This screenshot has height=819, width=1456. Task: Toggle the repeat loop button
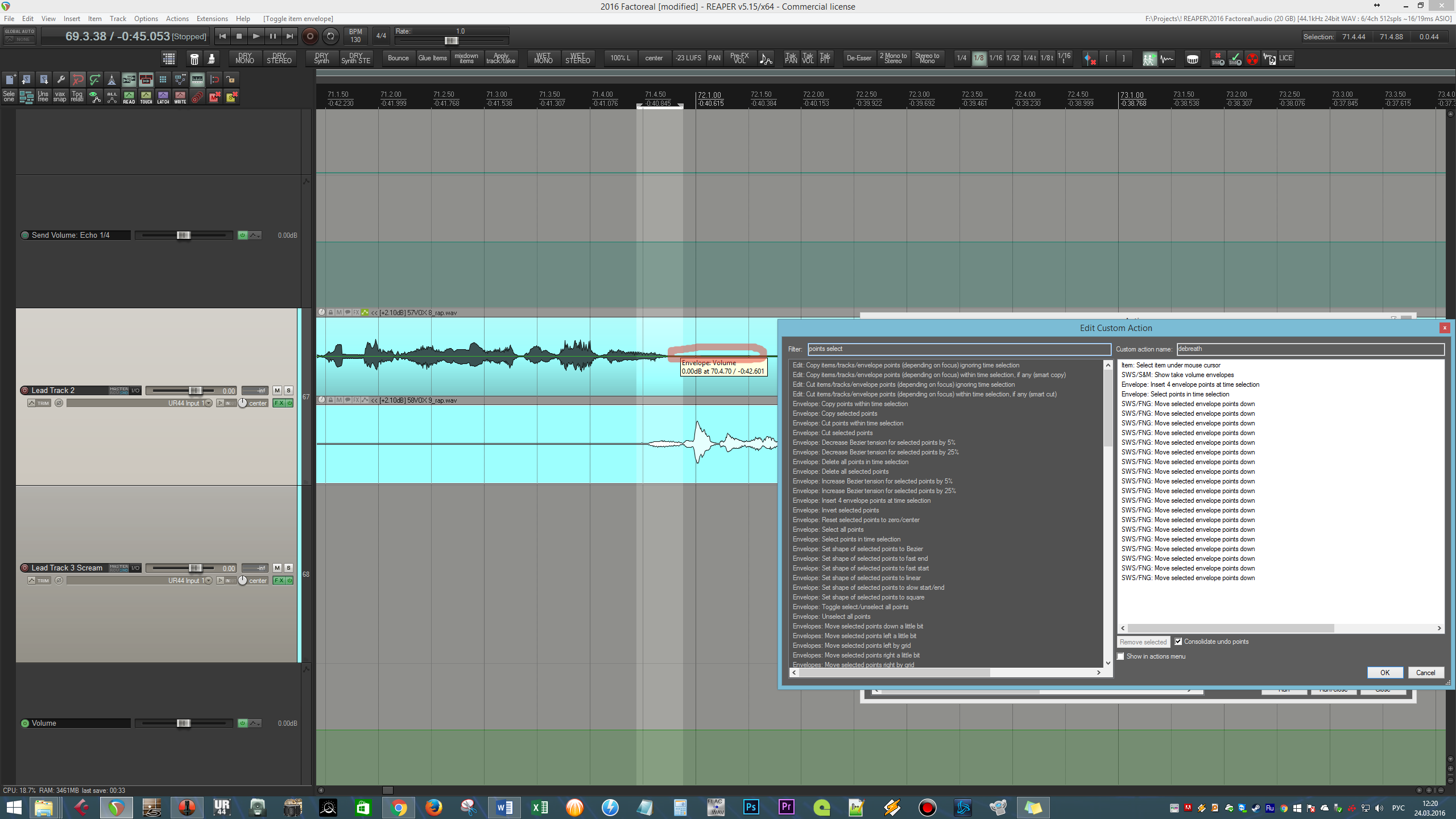330,36
